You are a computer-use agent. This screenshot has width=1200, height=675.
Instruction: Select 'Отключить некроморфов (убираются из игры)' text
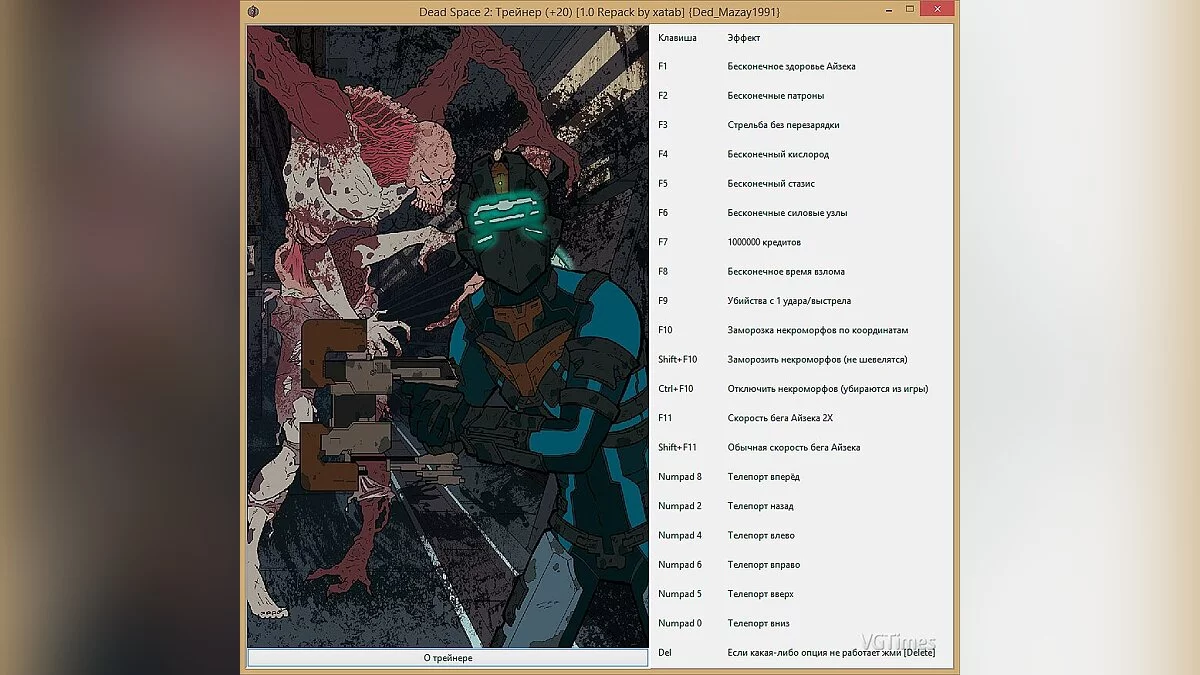coord(828,389)
